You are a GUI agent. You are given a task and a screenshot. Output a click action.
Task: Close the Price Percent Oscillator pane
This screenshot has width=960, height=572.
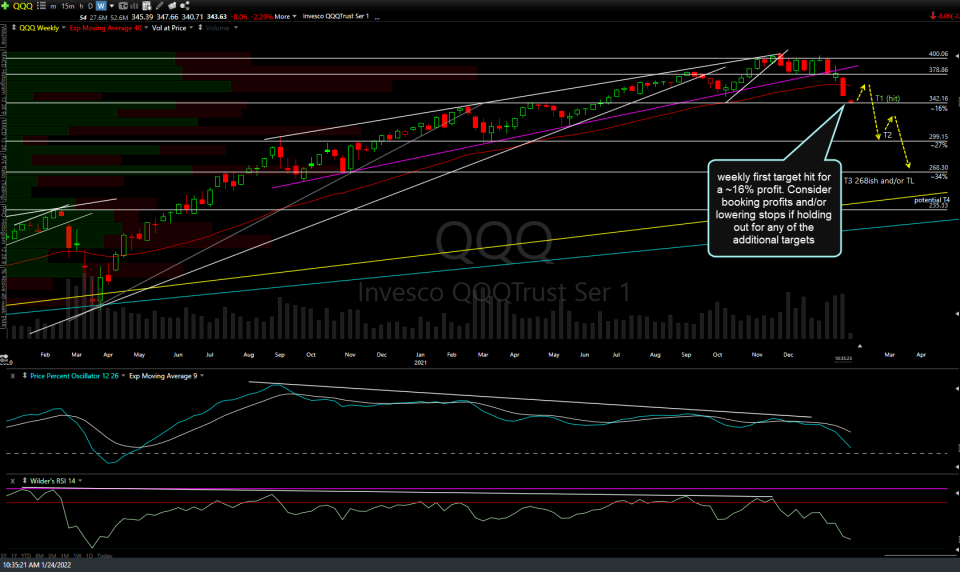click(x=12, y=376)
